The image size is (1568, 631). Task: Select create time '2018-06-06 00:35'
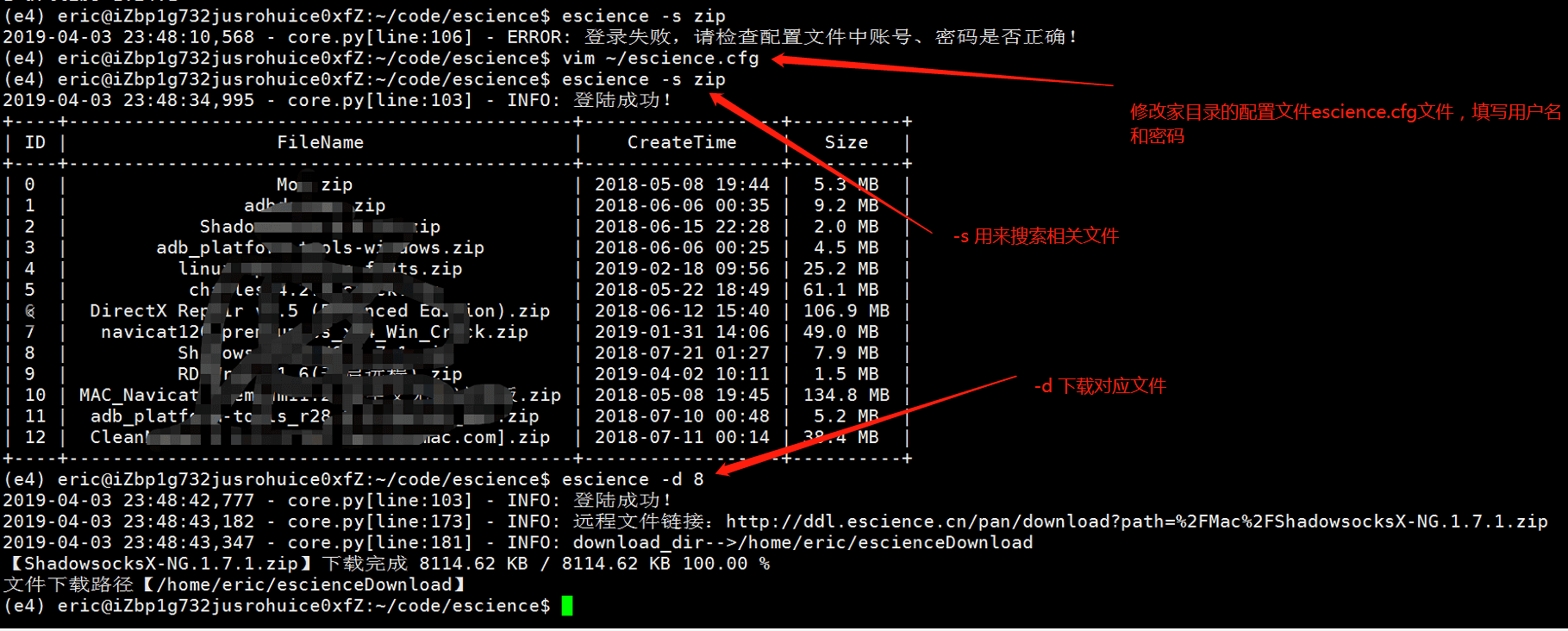point(682,205)
